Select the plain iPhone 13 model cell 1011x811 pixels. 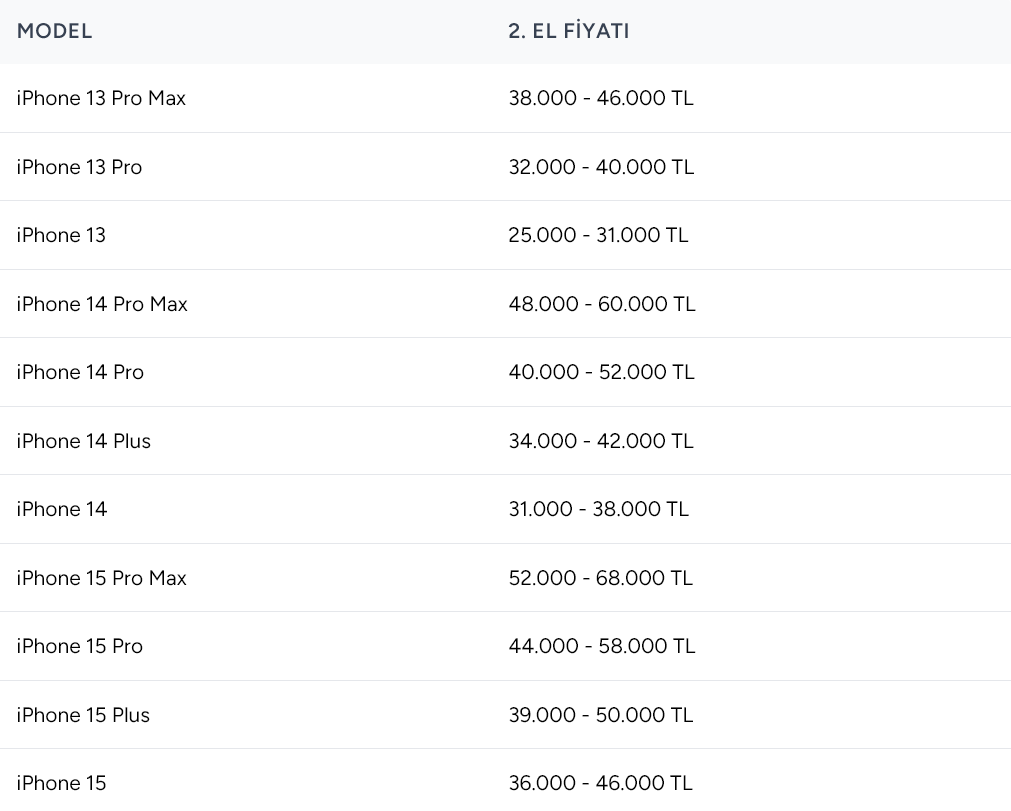61,235
